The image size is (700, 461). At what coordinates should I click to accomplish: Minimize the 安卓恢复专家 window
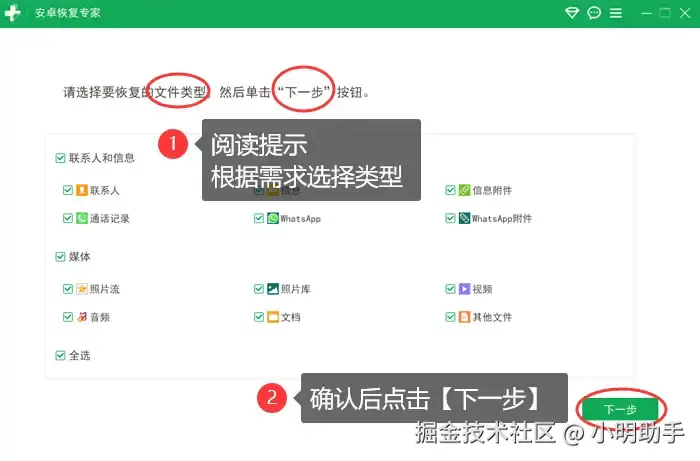(646, 13)
